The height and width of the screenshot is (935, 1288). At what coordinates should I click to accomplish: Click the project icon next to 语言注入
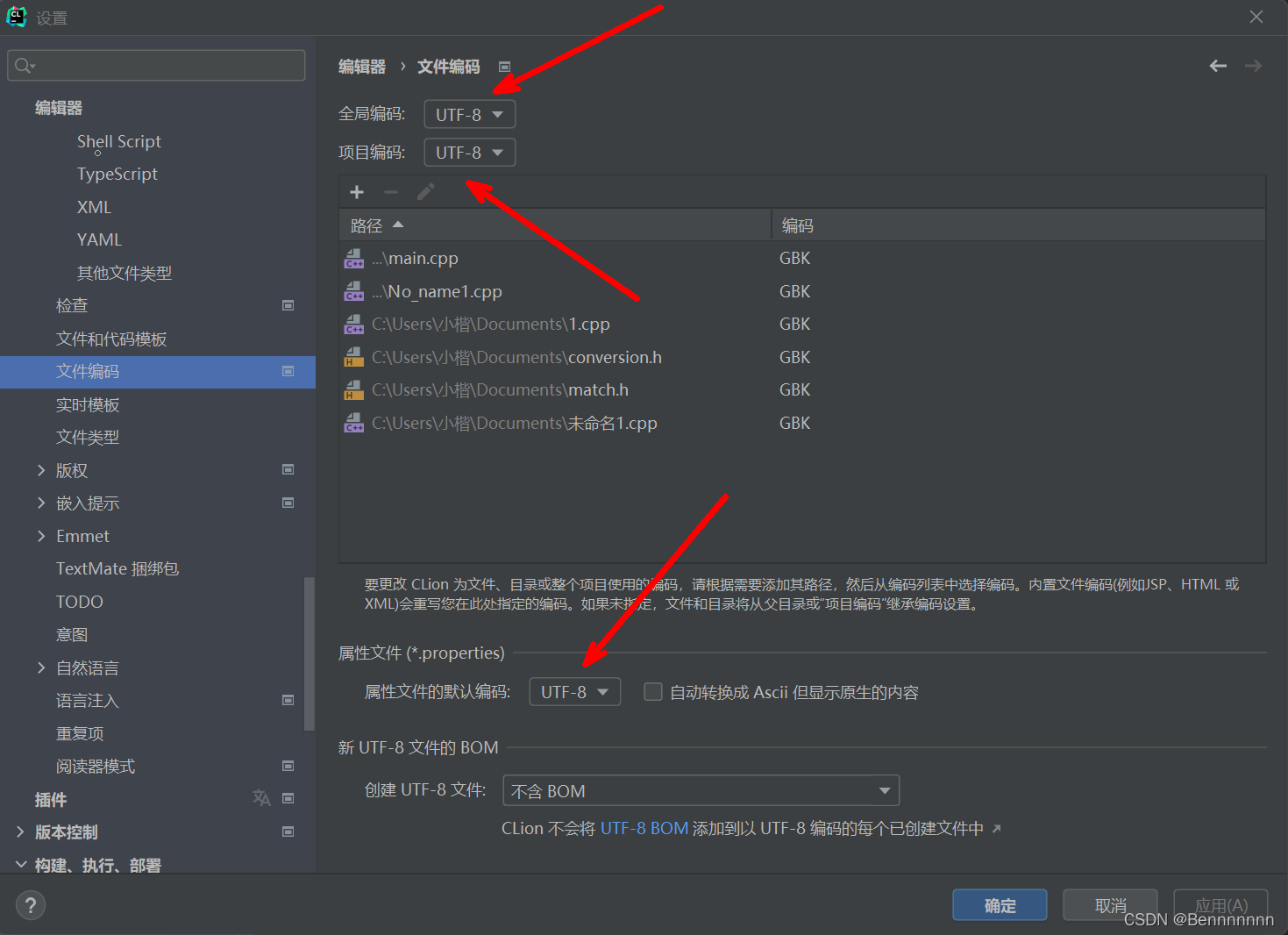point(288,700)
